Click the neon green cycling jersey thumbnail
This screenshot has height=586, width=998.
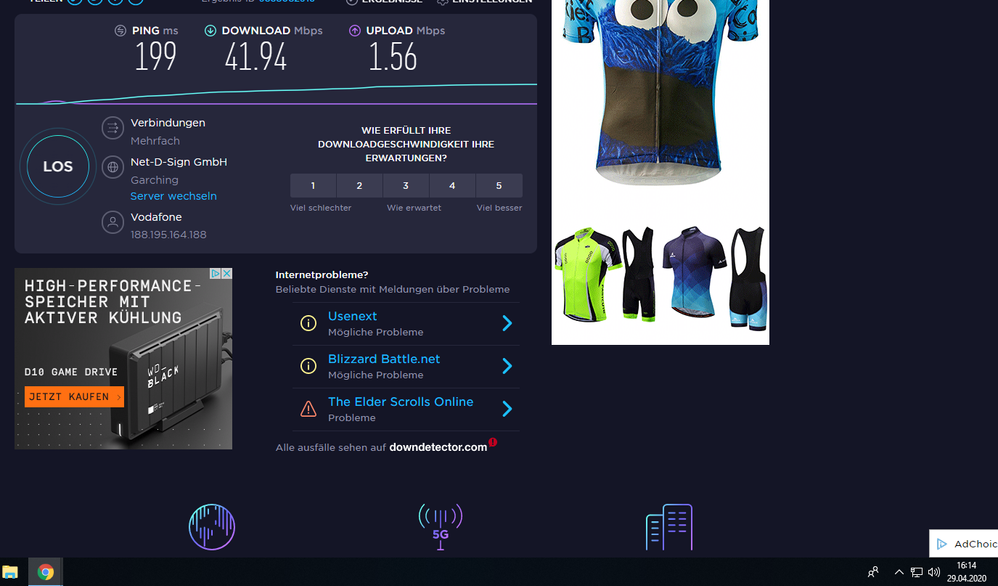click(587, 274)
